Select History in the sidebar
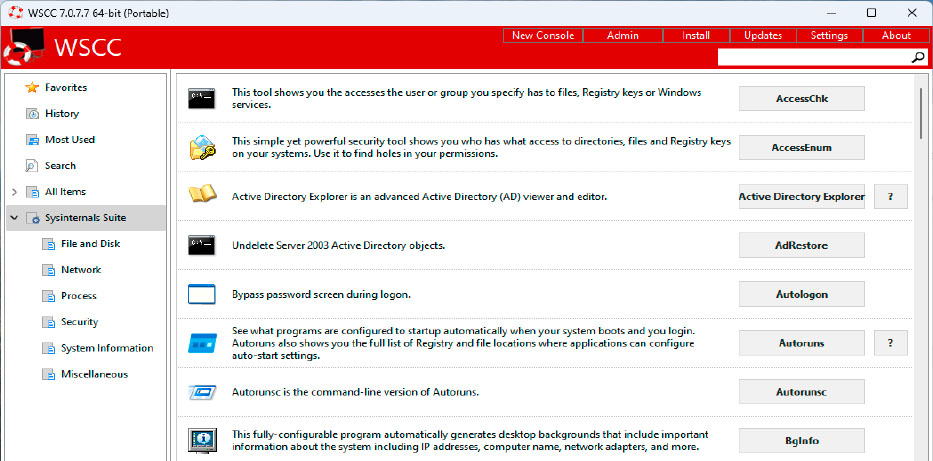This screenshot has width=933, height=461. click(x=62, y=114)
